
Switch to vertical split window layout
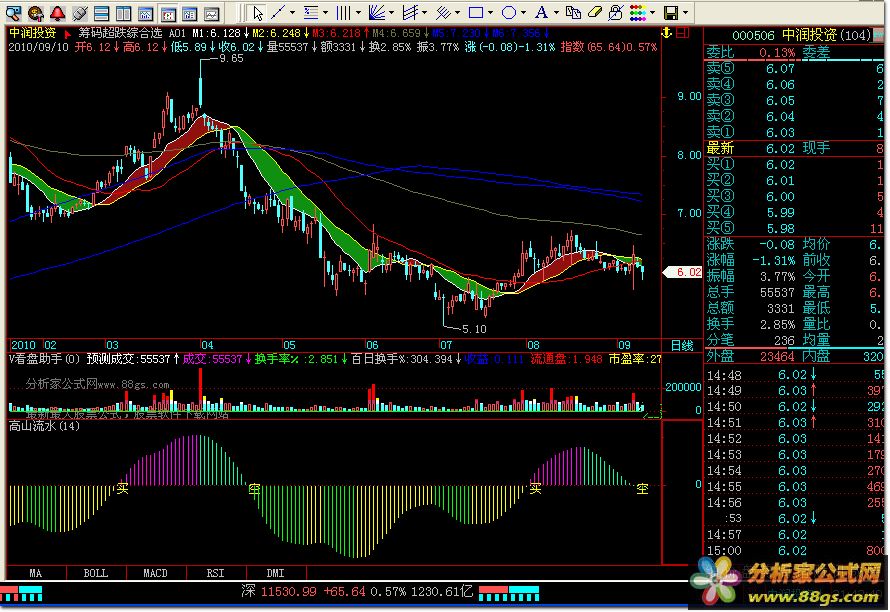pyautogui.click(x=124, y=12)
